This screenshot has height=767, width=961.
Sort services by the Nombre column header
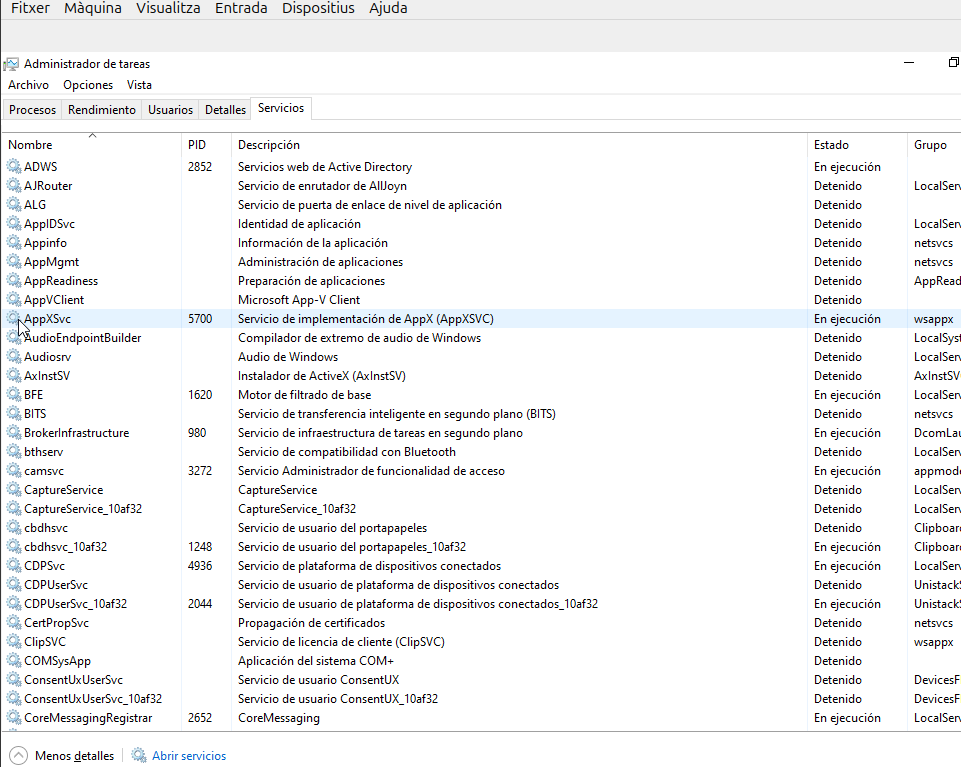(x=30, y=145)
